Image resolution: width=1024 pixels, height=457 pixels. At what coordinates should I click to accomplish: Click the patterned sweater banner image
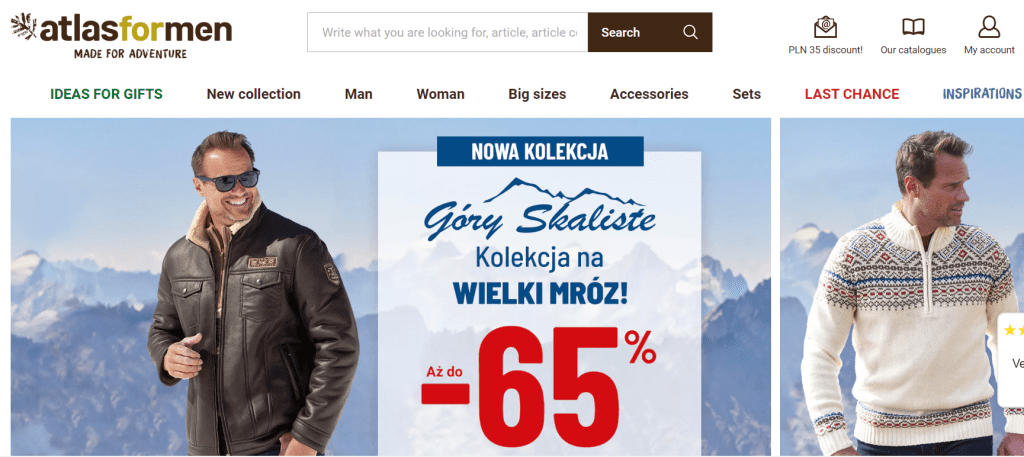902,287
